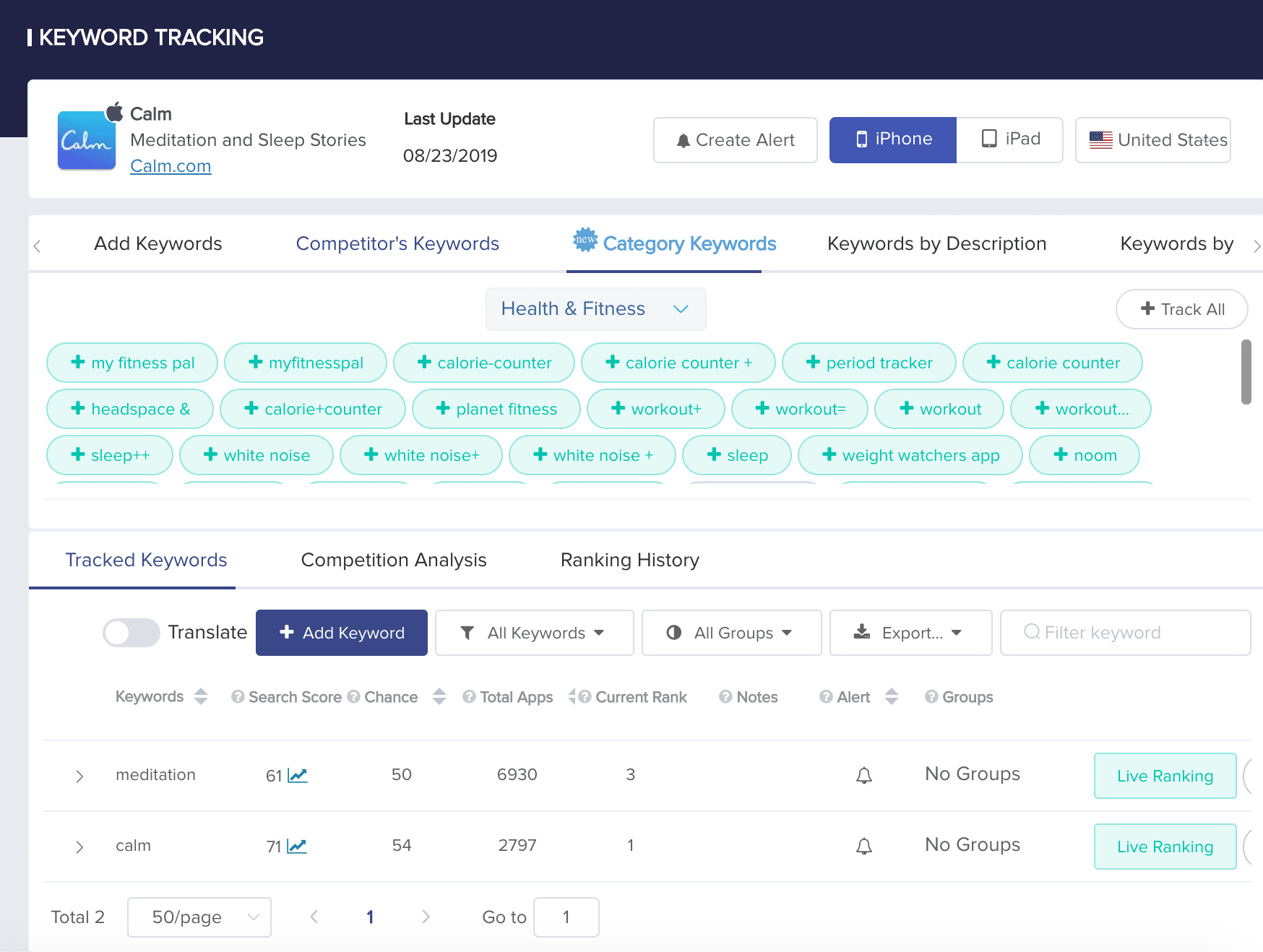The width and height of the screenshot is (1263, 952).
Task: Add the 'sleep++' keyword
Action: pyautogui.click(x=110, y=455)
